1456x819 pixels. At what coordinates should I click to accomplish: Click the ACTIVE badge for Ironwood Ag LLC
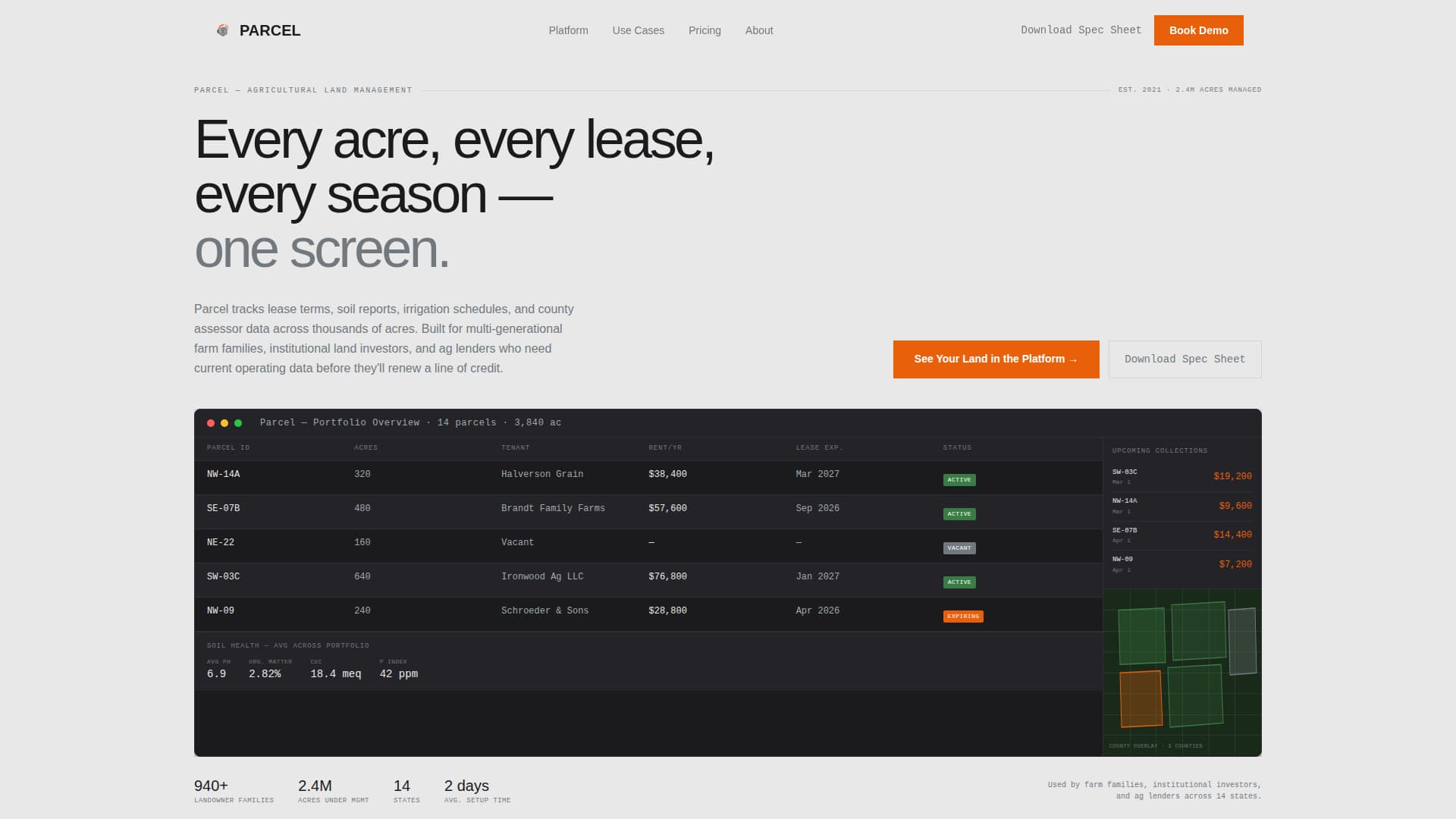[959, 582]
